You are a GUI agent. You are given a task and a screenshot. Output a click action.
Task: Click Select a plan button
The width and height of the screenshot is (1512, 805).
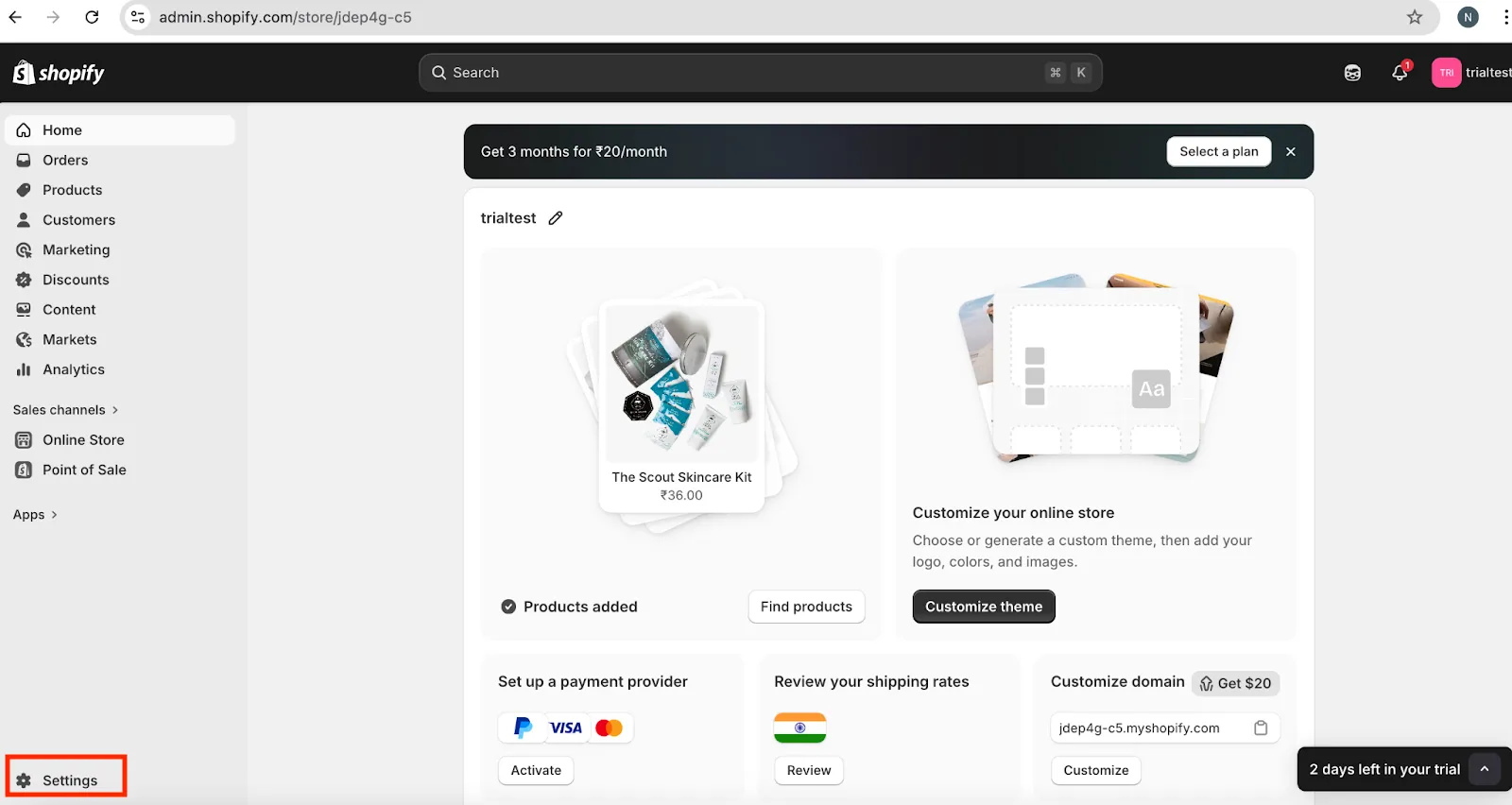(1219, 151)
